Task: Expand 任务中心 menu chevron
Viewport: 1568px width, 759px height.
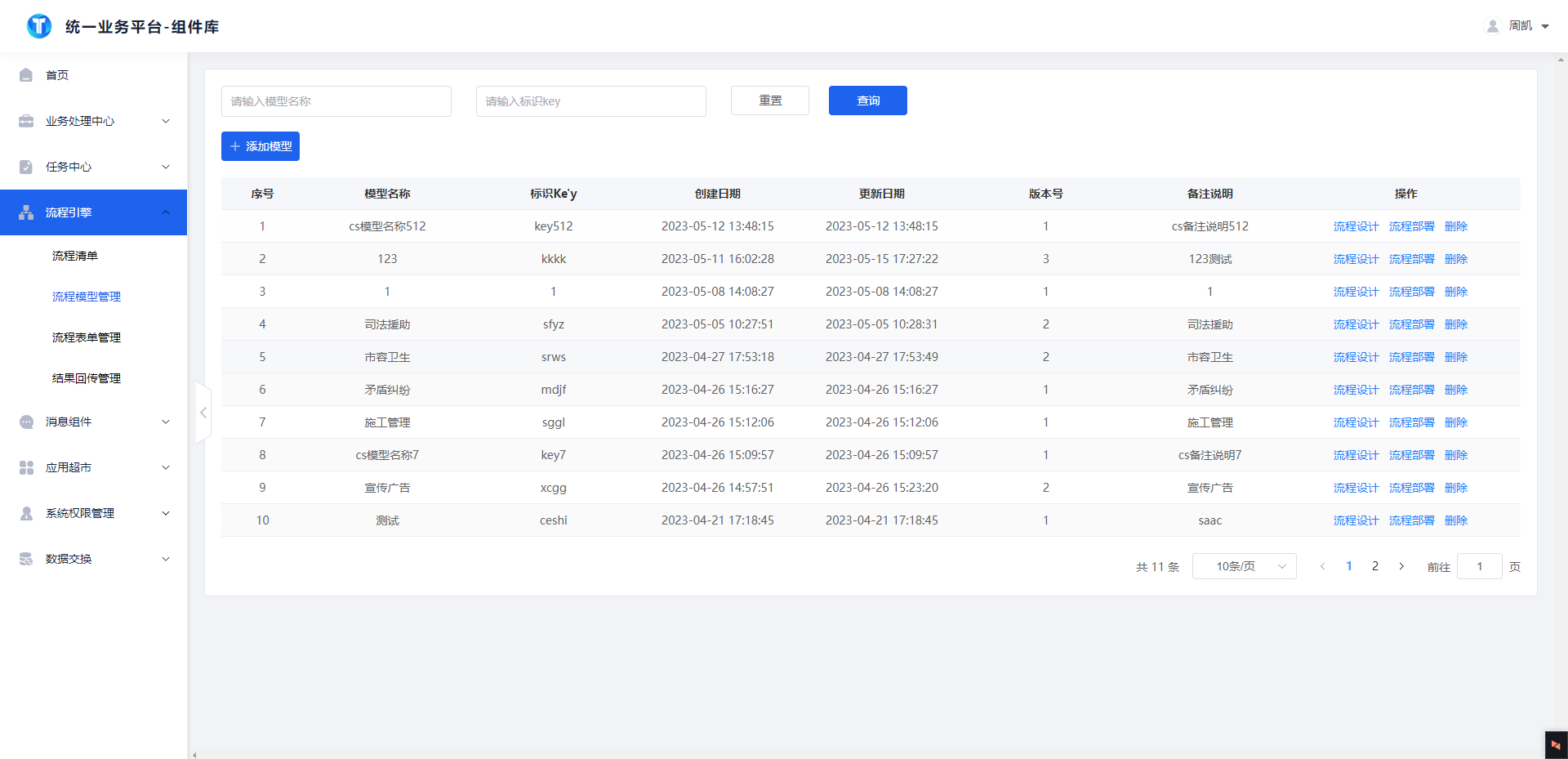Action: pos(166,167)
